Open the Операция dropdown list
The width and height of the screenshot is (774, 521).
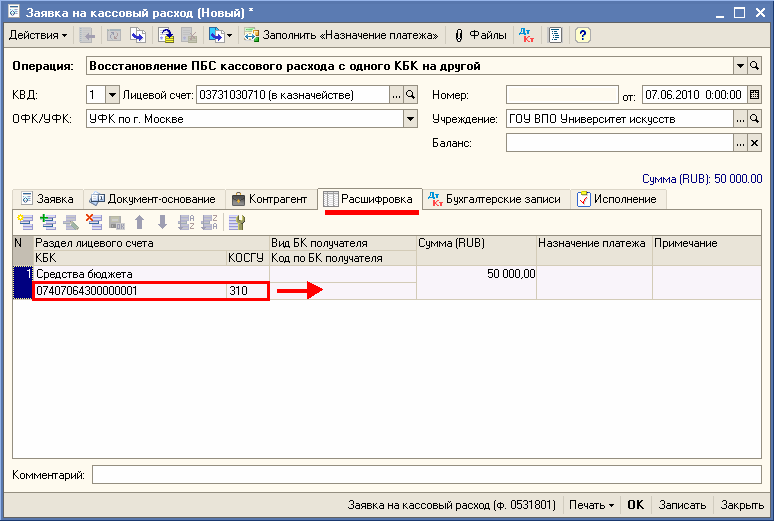tap(740, 66)
